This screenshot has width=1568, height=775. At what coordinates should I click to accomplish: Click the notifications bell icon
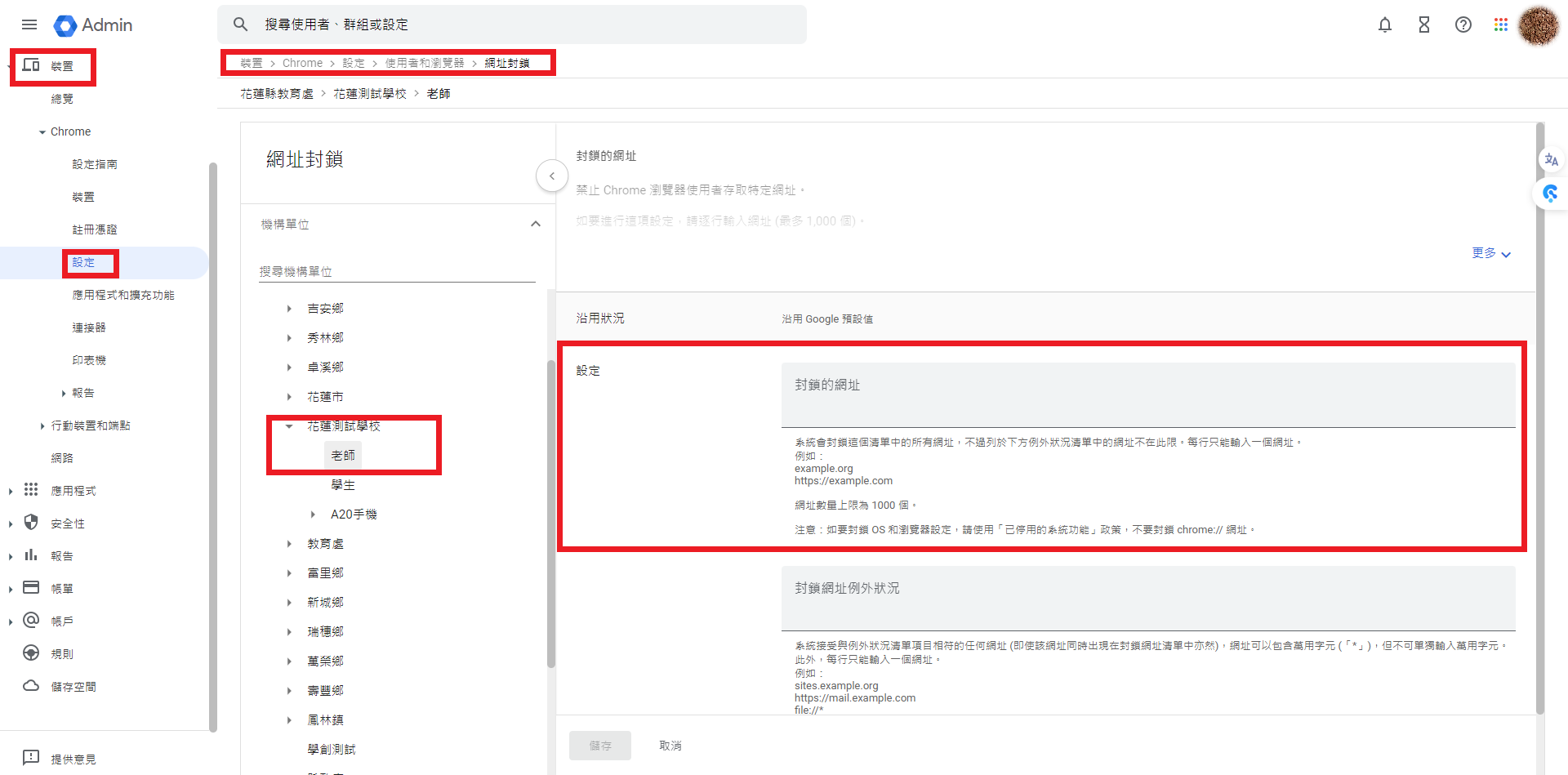pos(1384,24)
